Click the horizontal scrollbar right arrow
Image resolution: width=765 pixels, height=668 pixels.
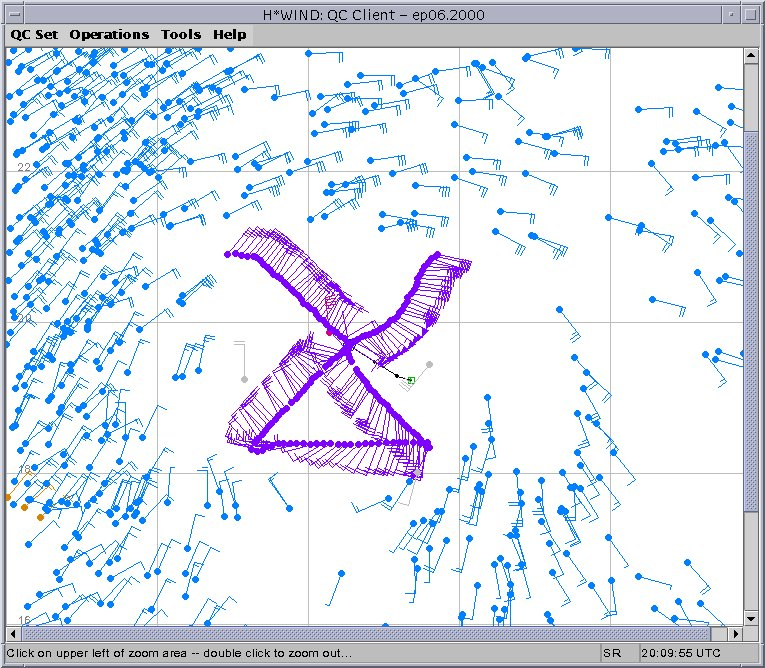click(736, 634)
